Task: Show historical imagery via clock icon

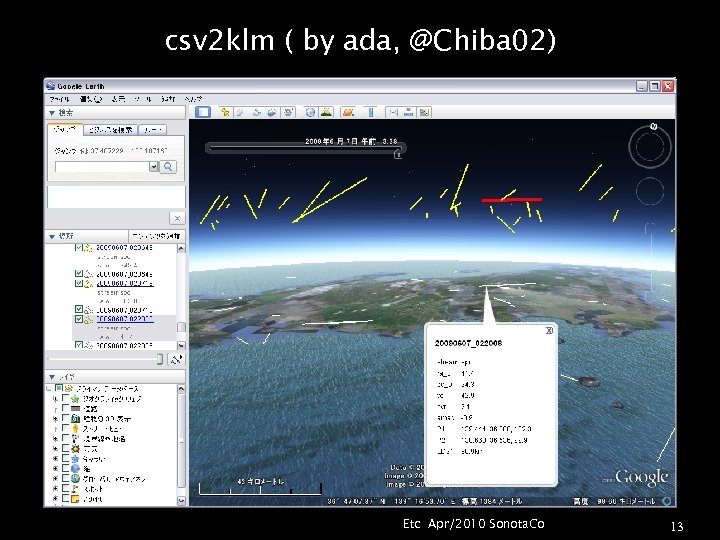Action: pos(310,112)
